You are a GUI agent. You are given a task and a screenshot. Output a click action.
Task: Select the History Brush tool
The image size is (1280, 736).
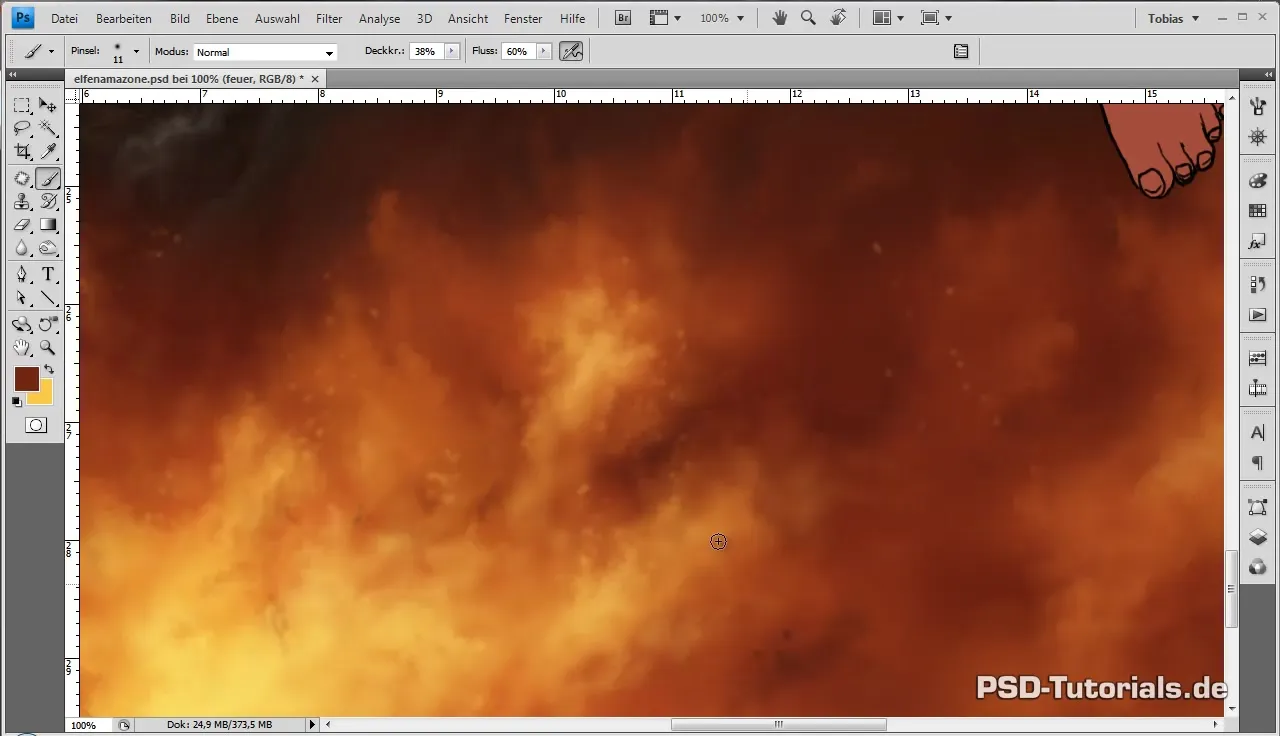47,202
